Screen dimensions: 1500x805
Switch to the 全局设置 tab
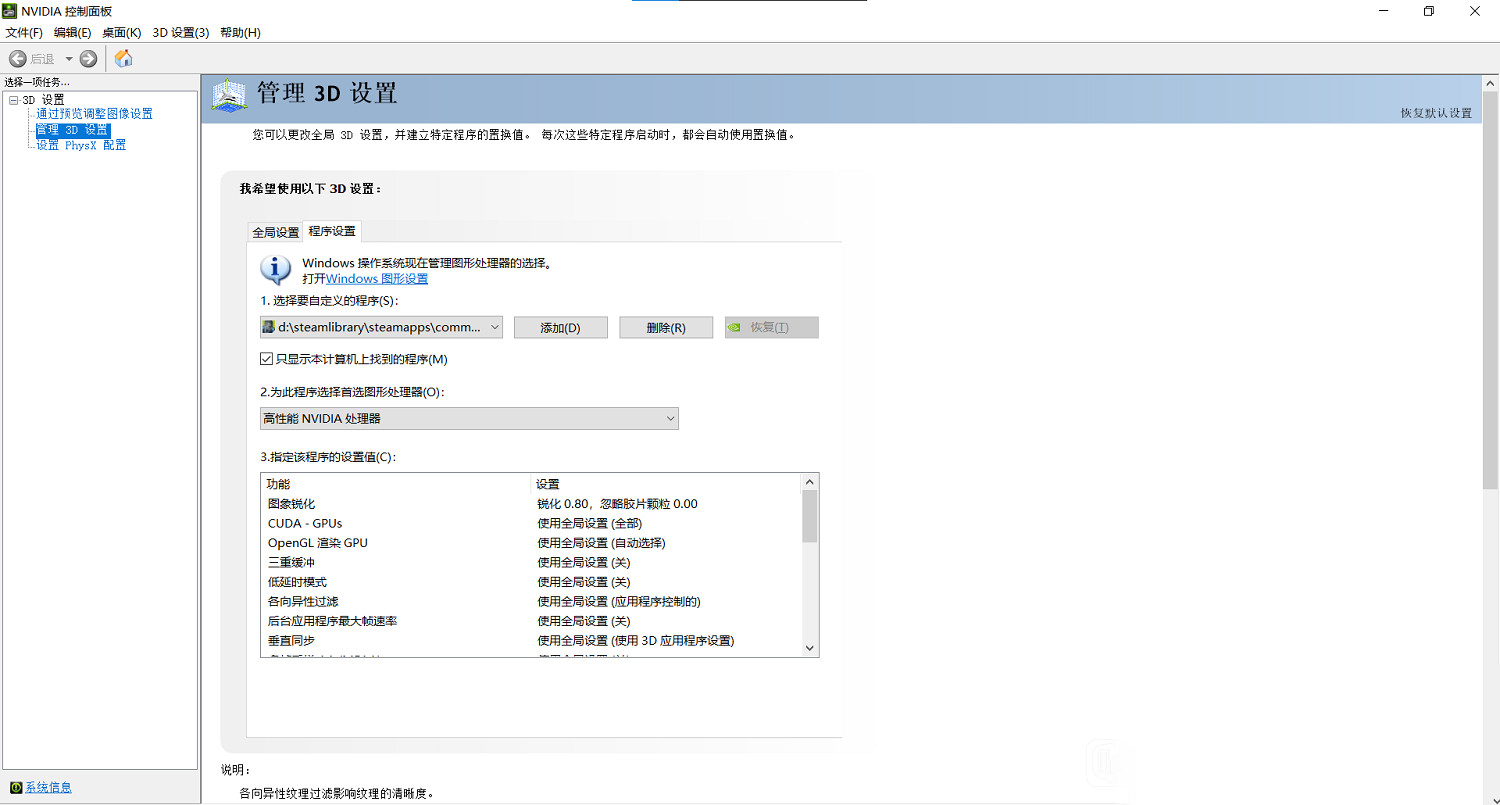click(274, 230)
